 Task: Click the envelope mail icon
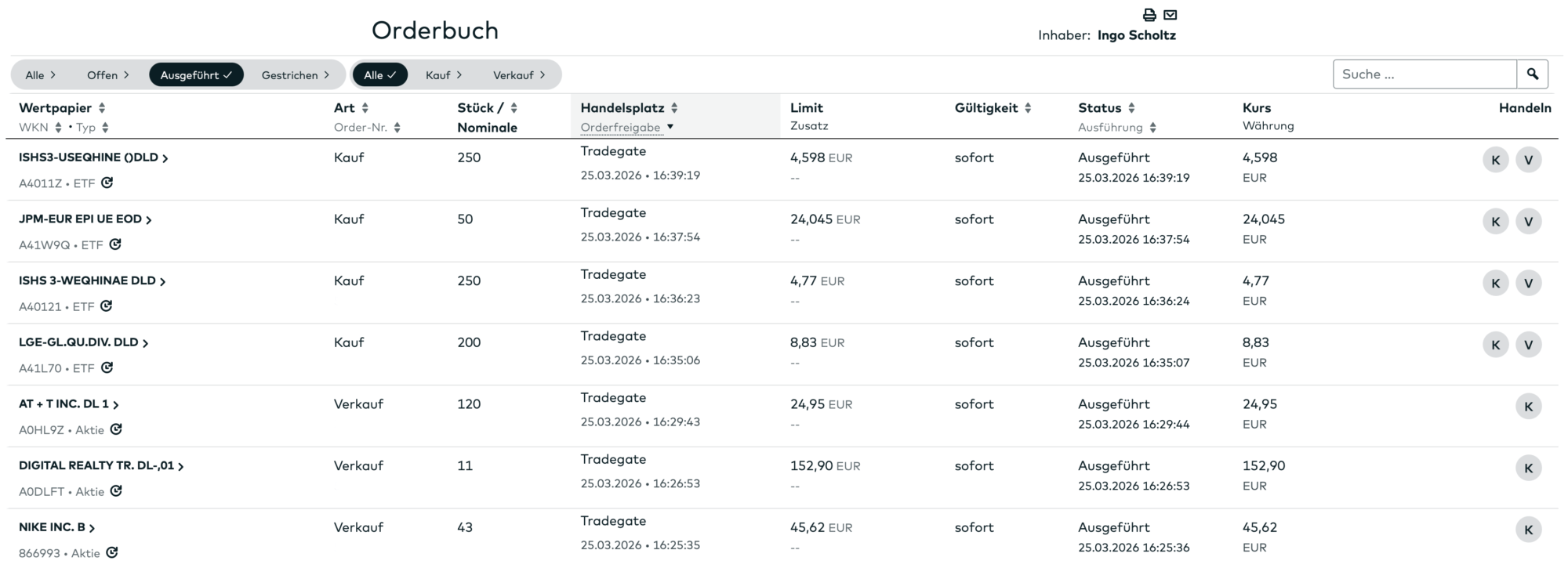(1171, 15)
